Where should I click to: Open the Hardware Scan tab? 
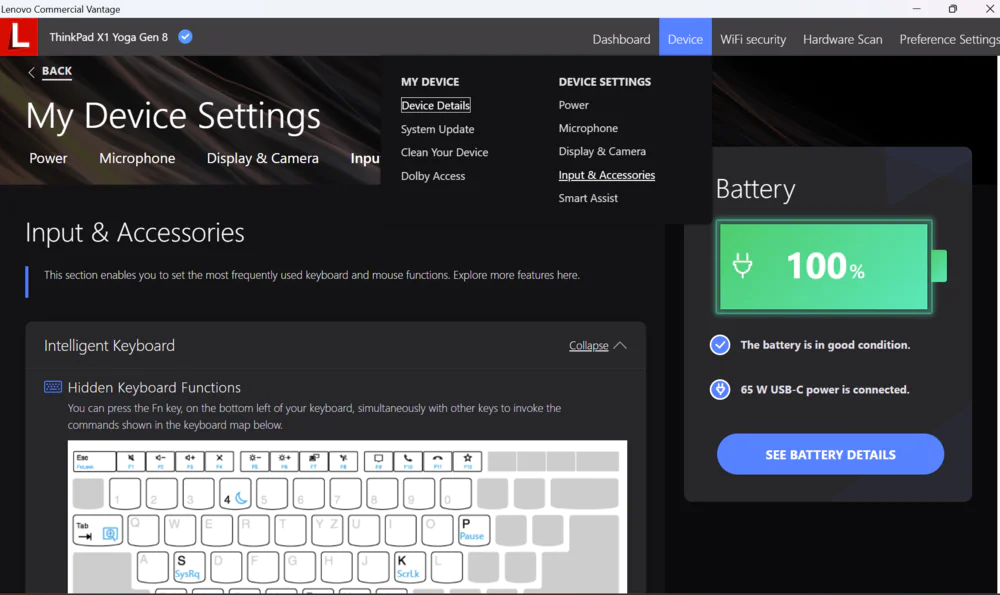(x=842, y=39)
